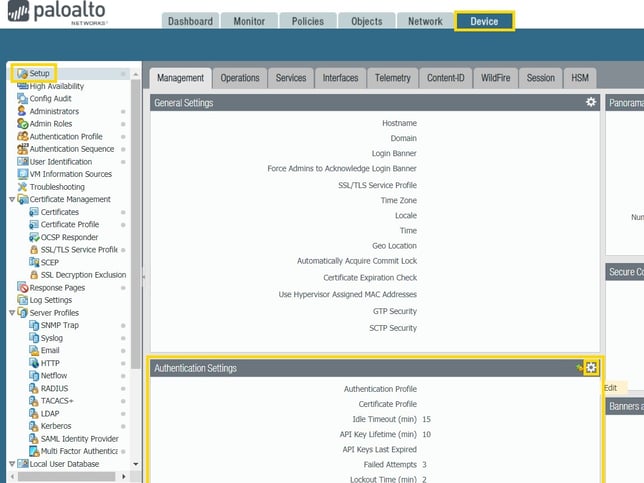
Task: Click the sidebar scroll-down arrow
Action: click(x=136, y=464)
